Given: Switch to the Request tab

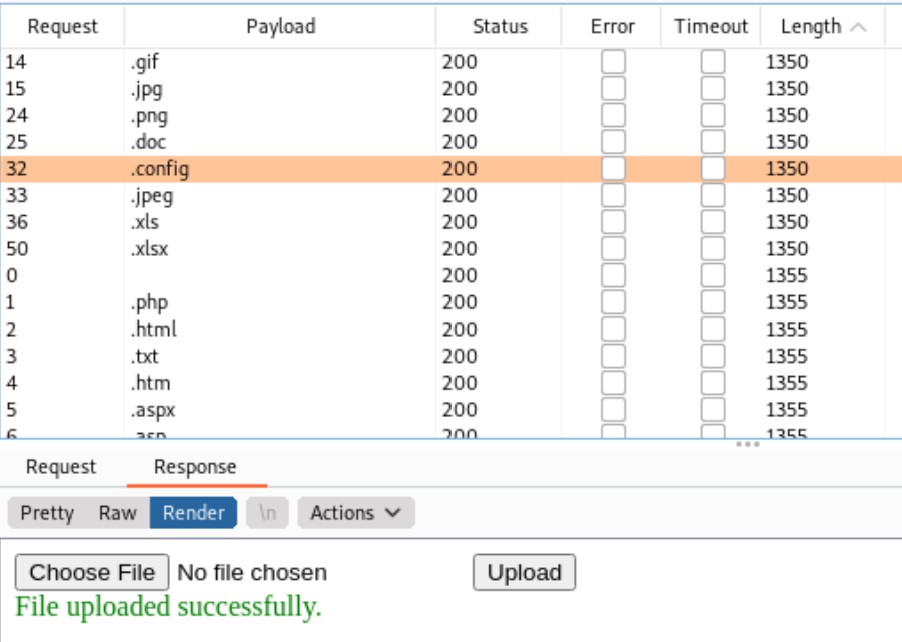Looking at the screenshot, I should tap(61, 467).
